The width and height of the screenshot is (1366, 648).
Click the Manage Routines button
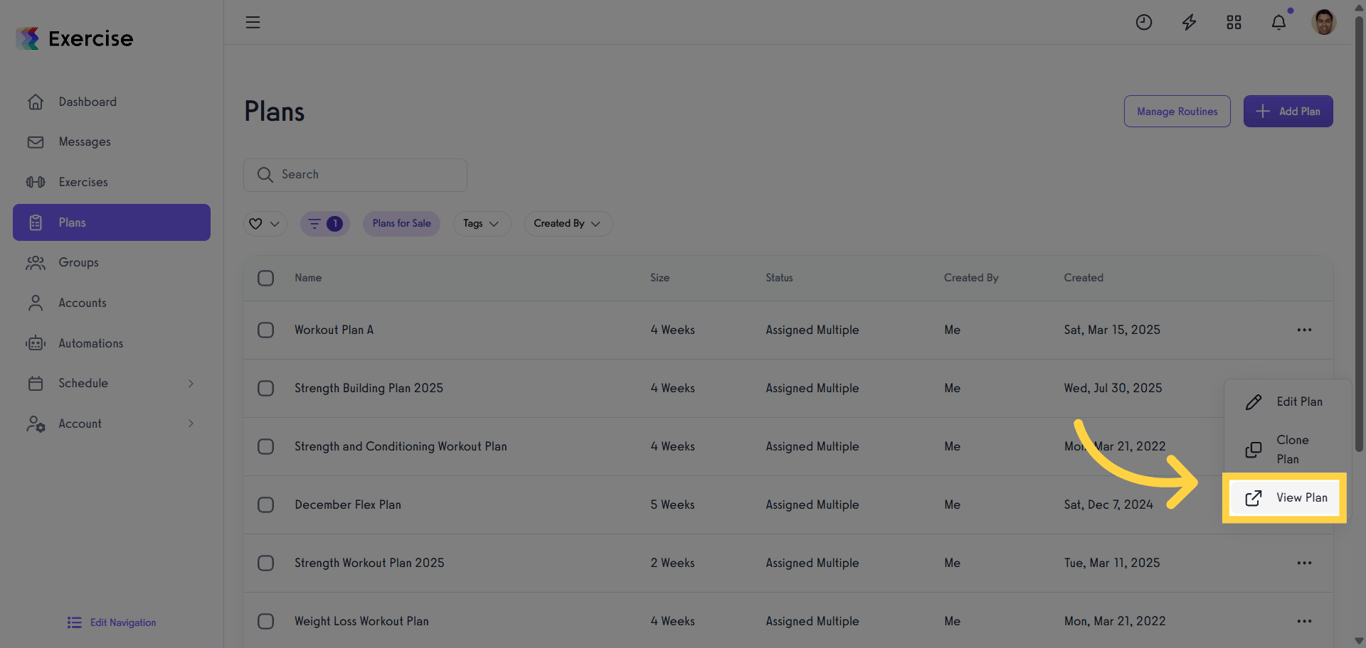pos(1177,111)
